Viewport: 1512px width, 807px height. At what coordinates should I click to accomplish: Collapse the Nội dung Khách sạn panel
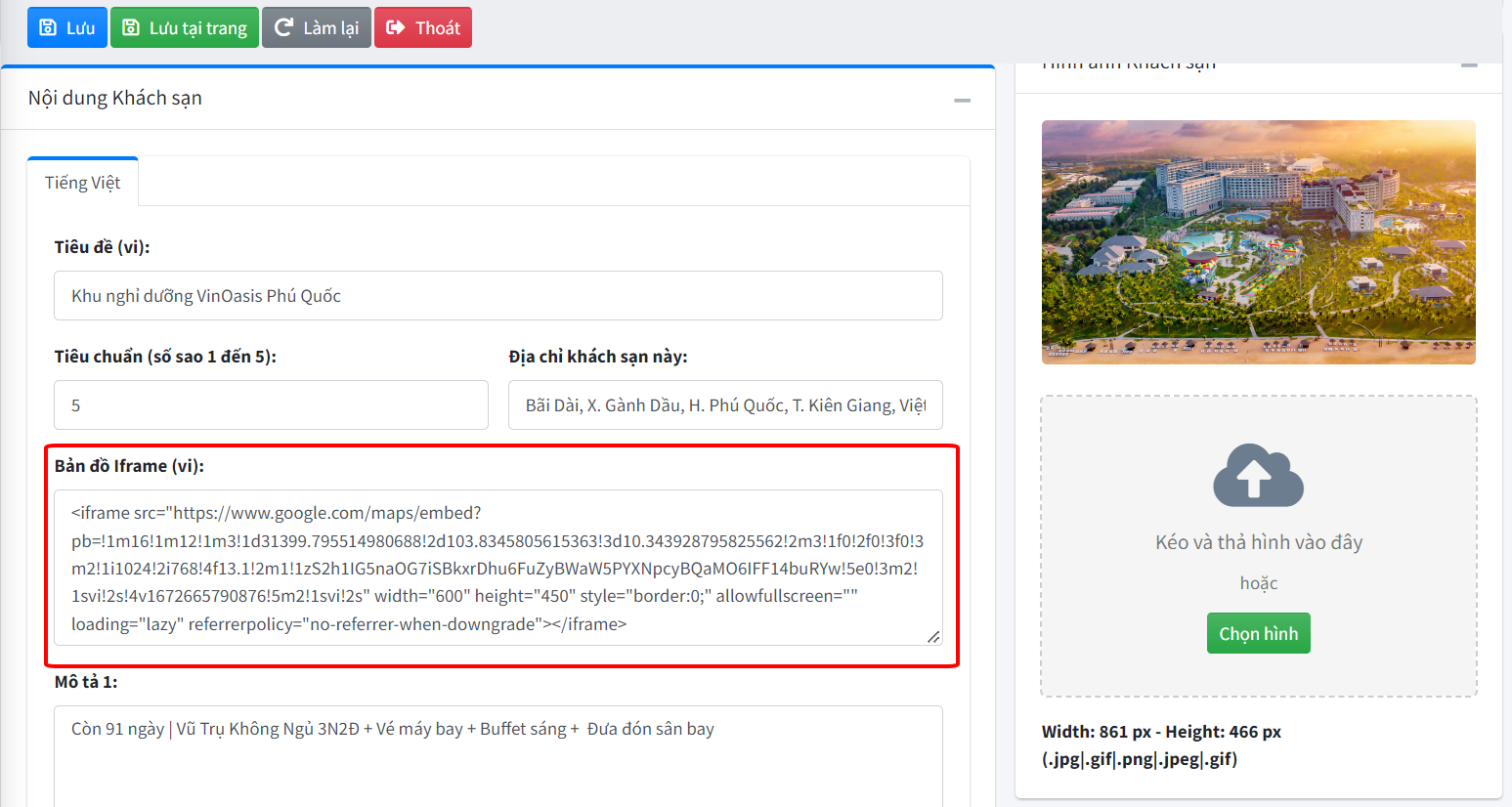[x=963, y=100]
